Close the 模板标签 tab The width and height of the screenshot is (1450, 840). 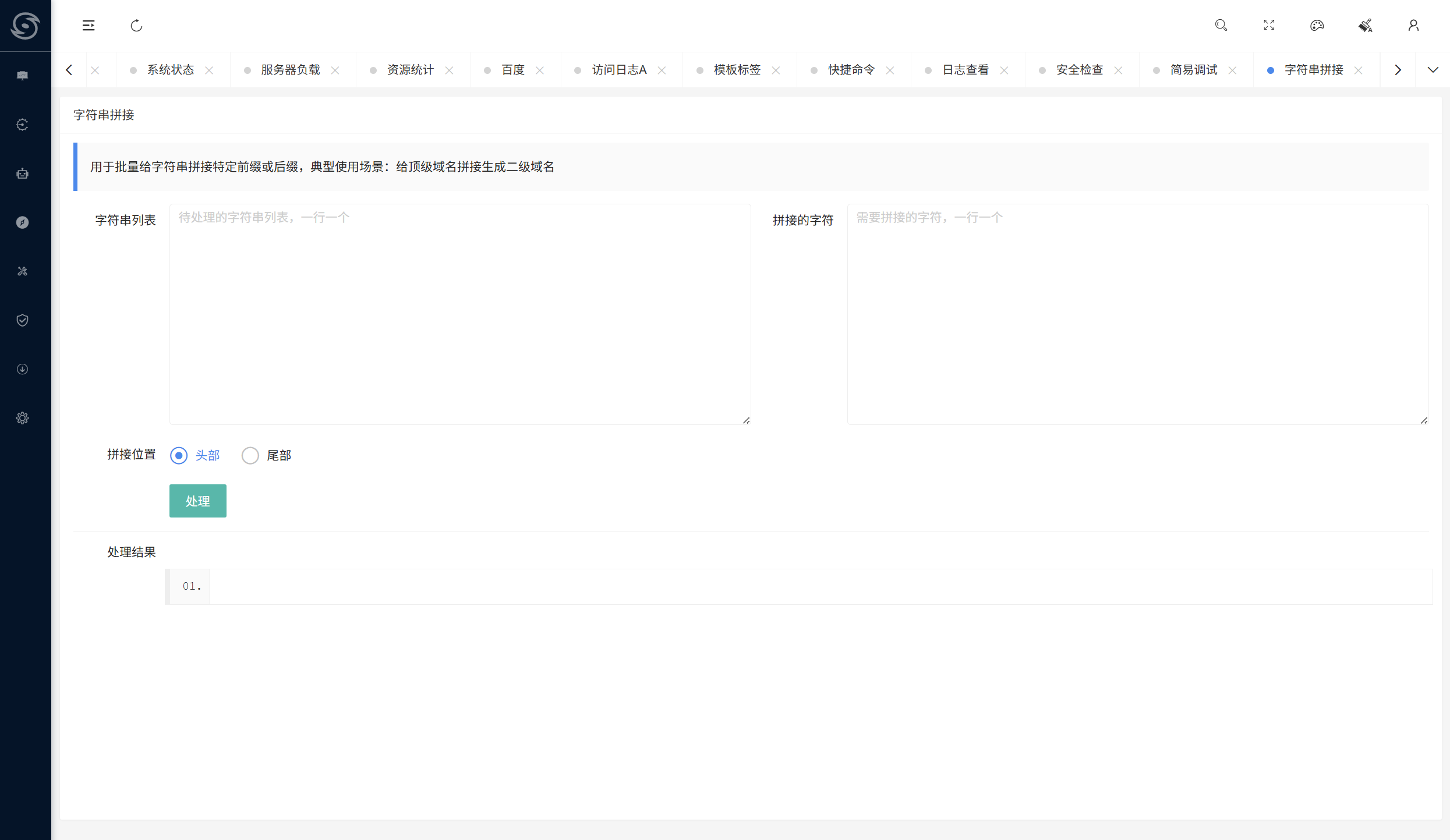[776, 70]
